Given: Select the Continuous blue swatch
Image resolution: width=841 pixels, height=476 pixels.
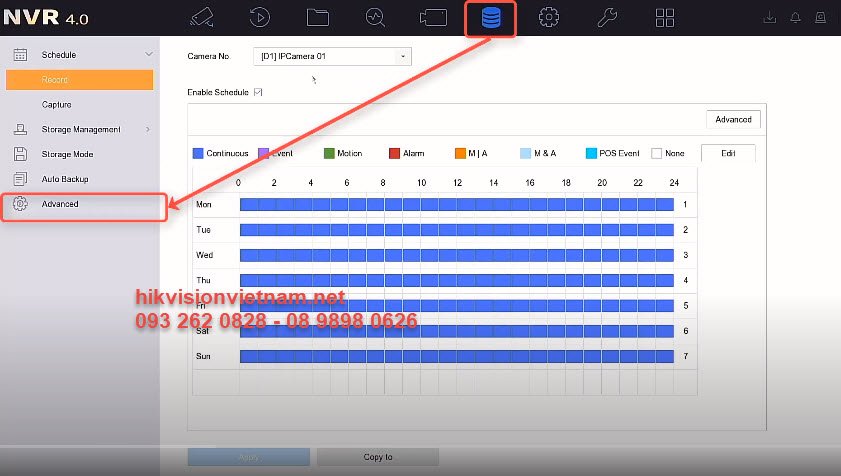Looking at the screenshot, I should (198, 153).
